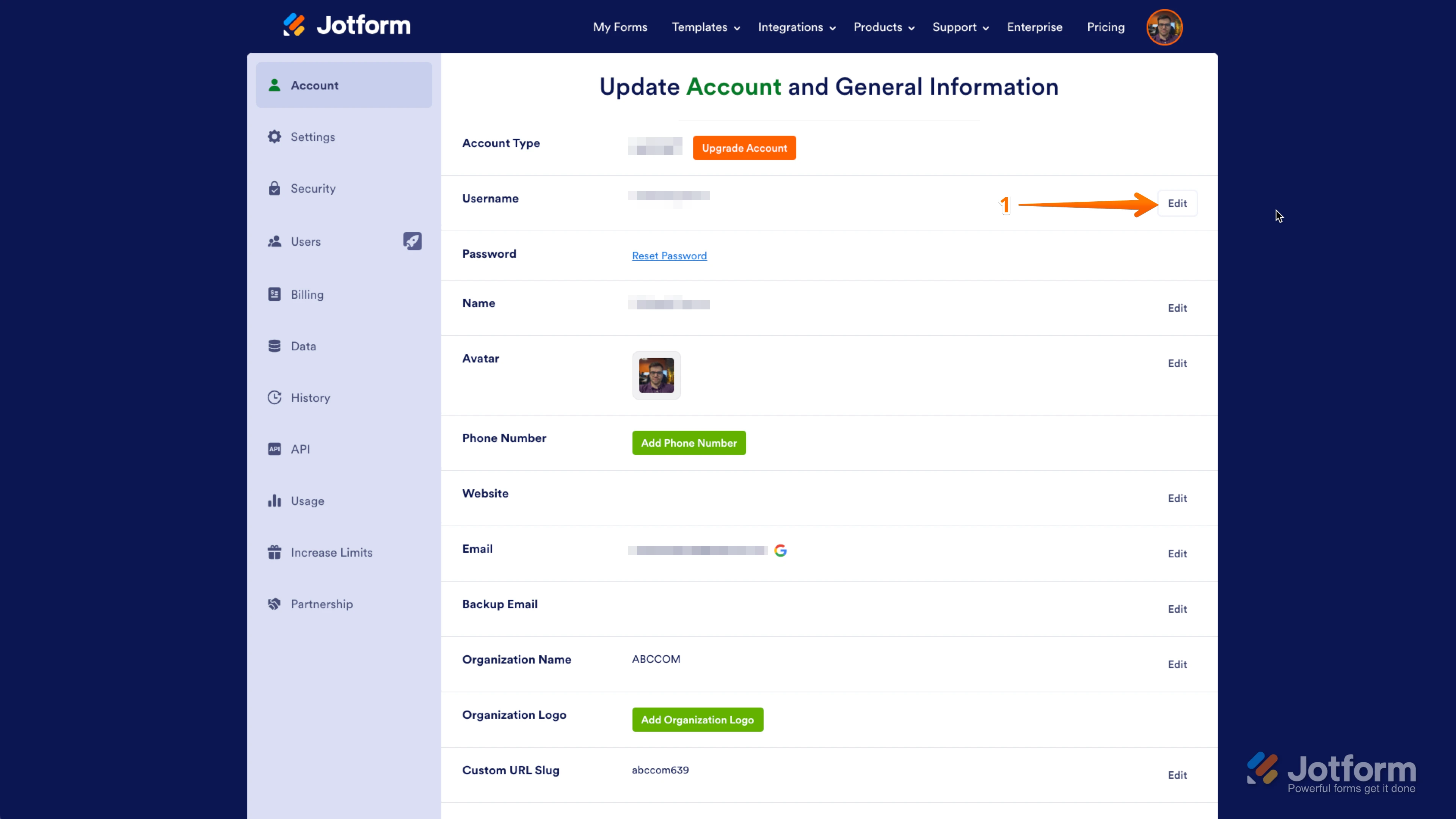Open the Templates menu label
The width and height of the screenshot is (1456, 819).
(699, 27)
